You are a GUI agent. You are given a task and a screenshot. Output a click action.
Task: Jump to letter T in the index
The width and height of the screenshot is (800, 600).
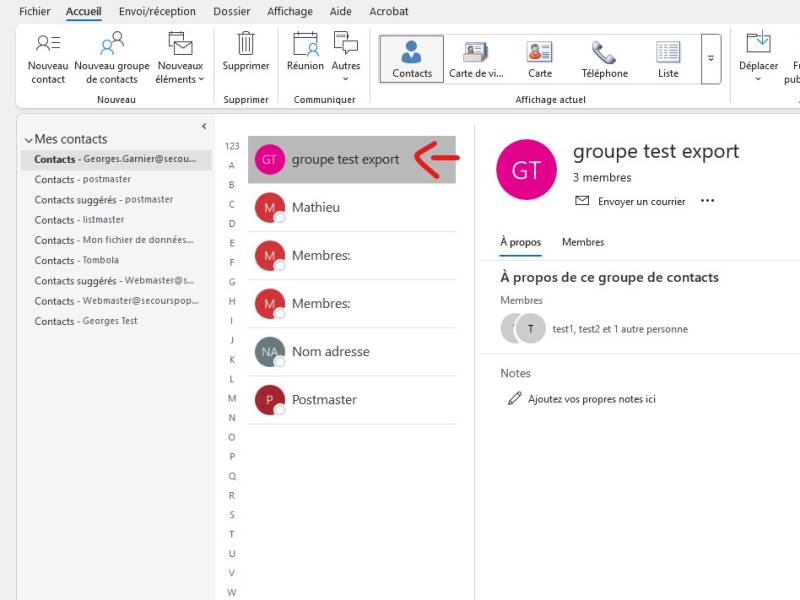click(x=232, y=534)
